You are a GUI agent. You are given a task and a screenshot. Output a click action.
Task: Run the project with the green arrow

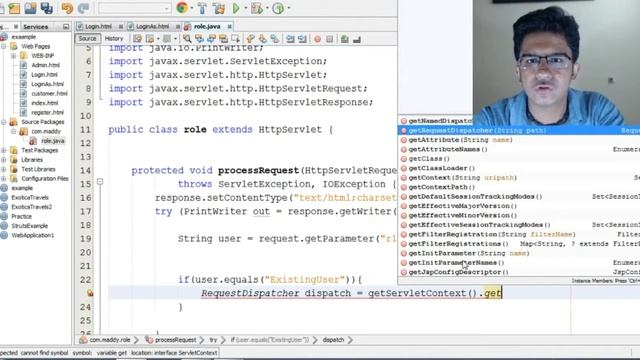236,8
